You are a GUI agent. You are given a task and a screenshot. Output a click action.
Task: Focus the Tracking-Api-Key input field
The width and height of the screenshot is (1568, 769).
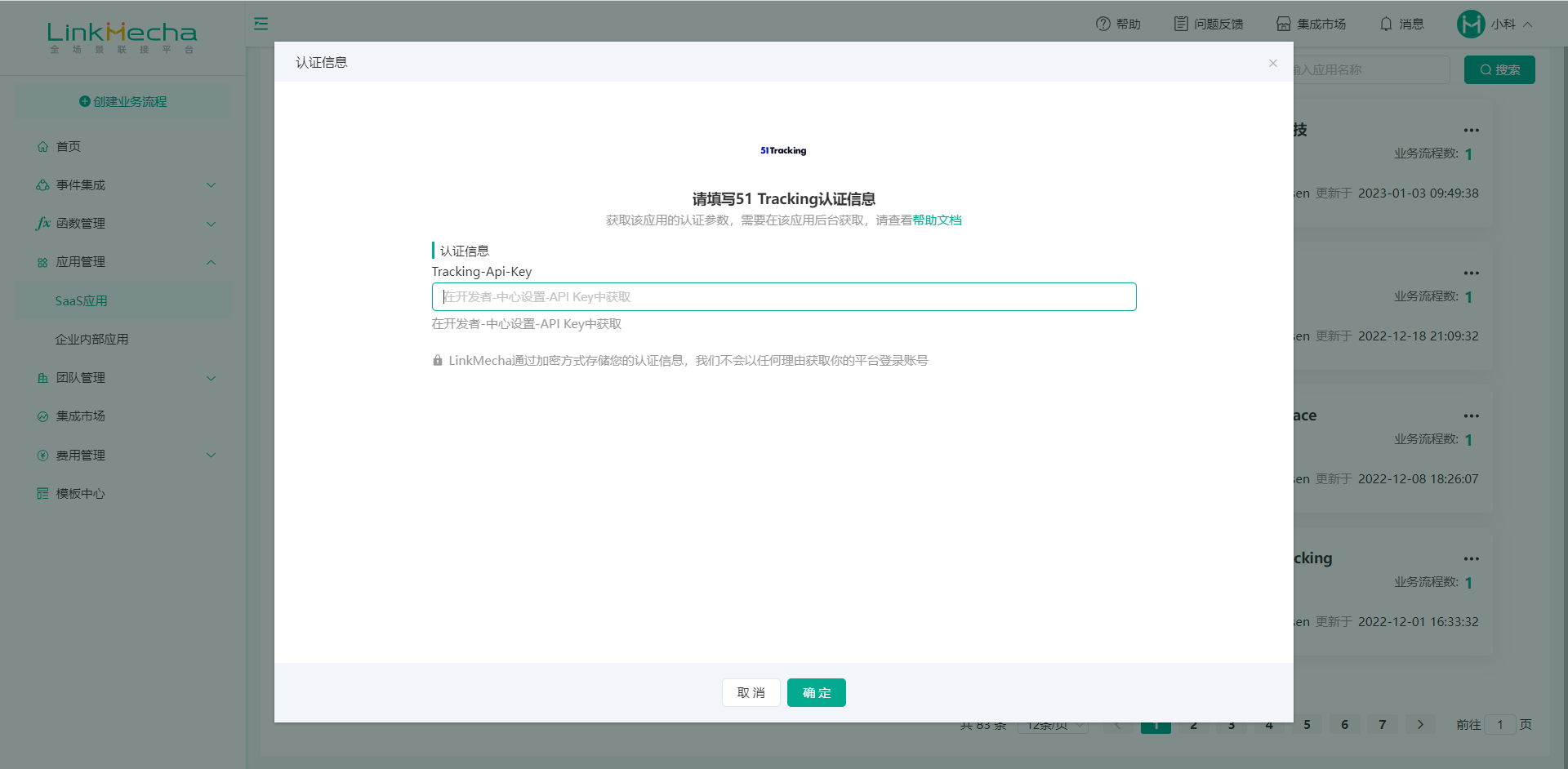(x=784, y=297)
